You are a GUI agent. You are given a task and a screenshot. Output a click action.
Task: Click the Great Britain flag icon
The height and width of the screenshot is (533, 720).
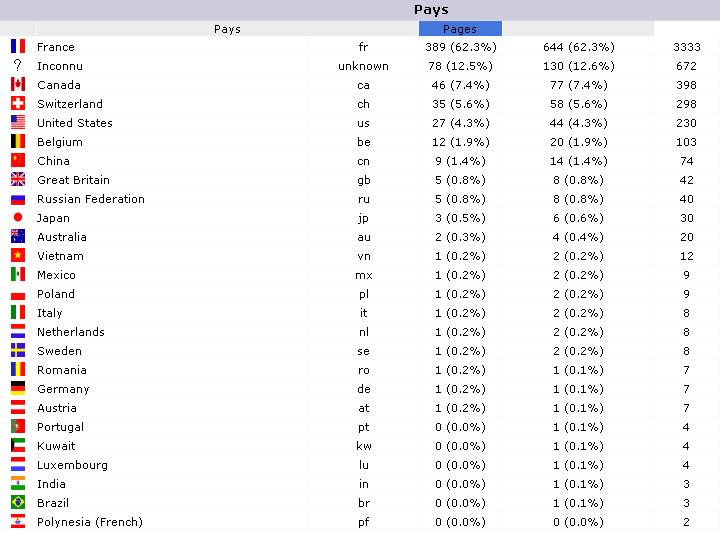(18, 179)
